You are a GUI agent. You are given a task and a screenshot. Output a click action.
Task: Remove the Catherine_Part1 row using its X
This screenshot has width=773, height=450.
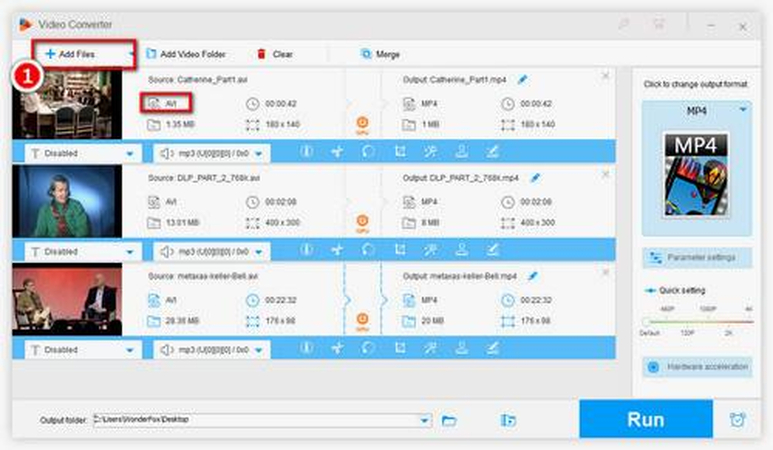pos(605,75)
